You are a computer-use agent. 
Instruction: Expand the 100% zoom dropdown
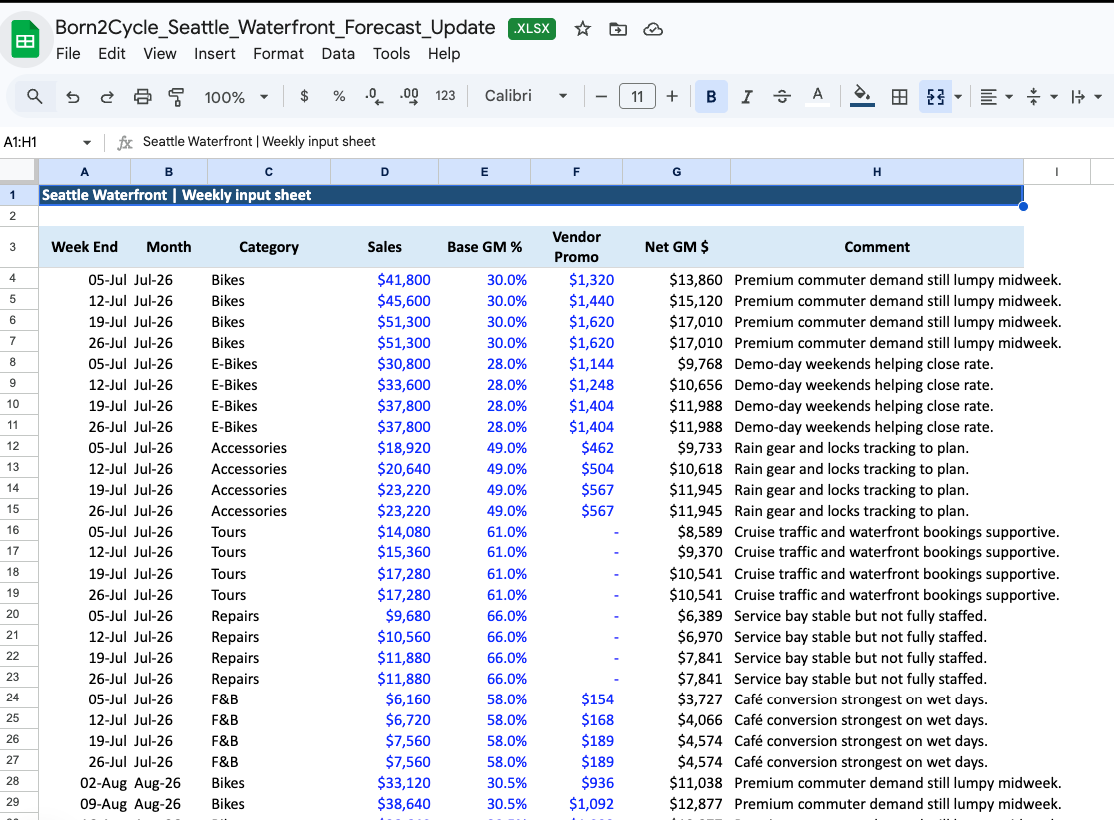(236, 96)
